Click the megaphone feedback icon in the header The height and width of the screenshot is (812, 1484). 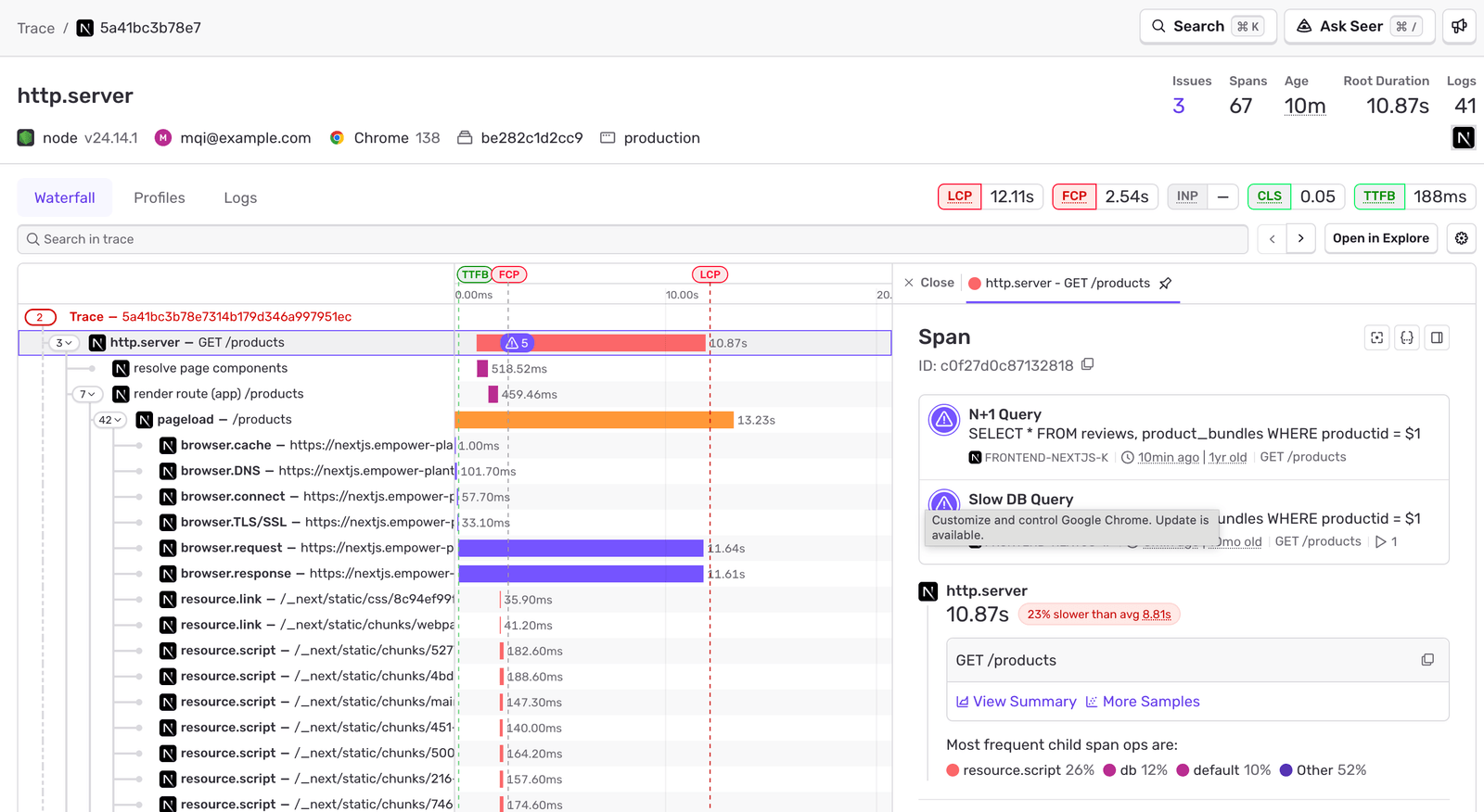click(x=1459, y=26)
